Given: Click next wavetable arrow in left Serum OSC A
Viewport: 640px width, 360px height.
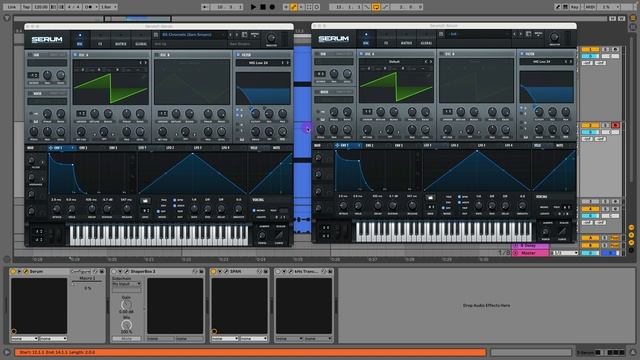Looking at the screenshot, I should pyautogui.click(x=145, y=63).
